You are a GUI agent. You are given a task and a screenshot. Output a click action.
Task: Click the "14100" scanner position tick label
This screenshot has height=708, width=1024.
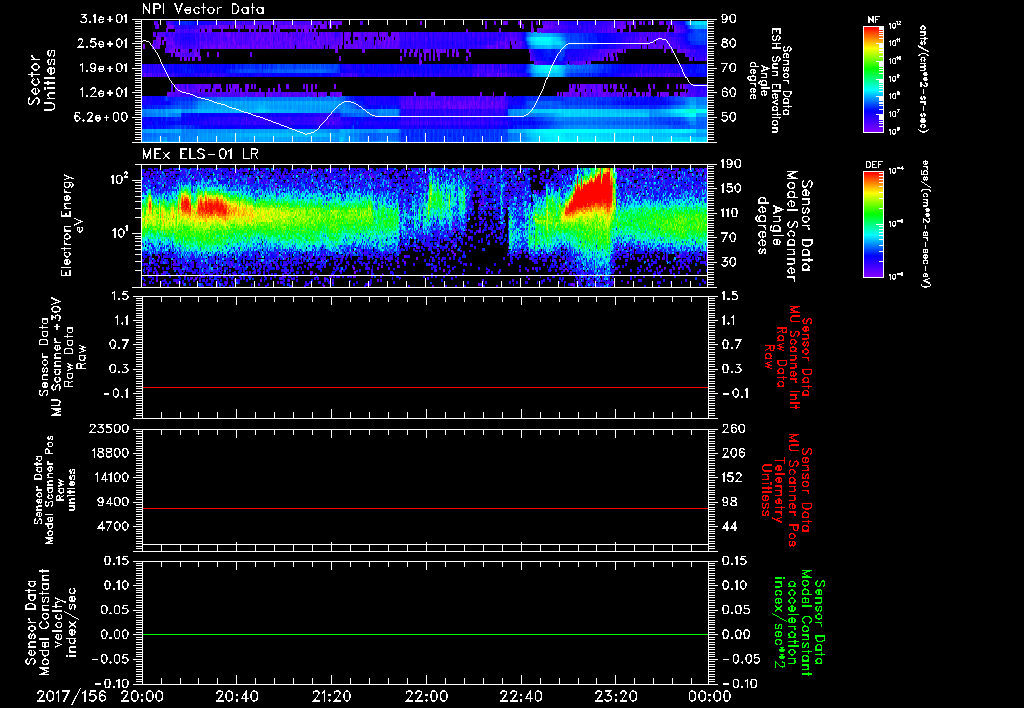(x=110, y=477)
